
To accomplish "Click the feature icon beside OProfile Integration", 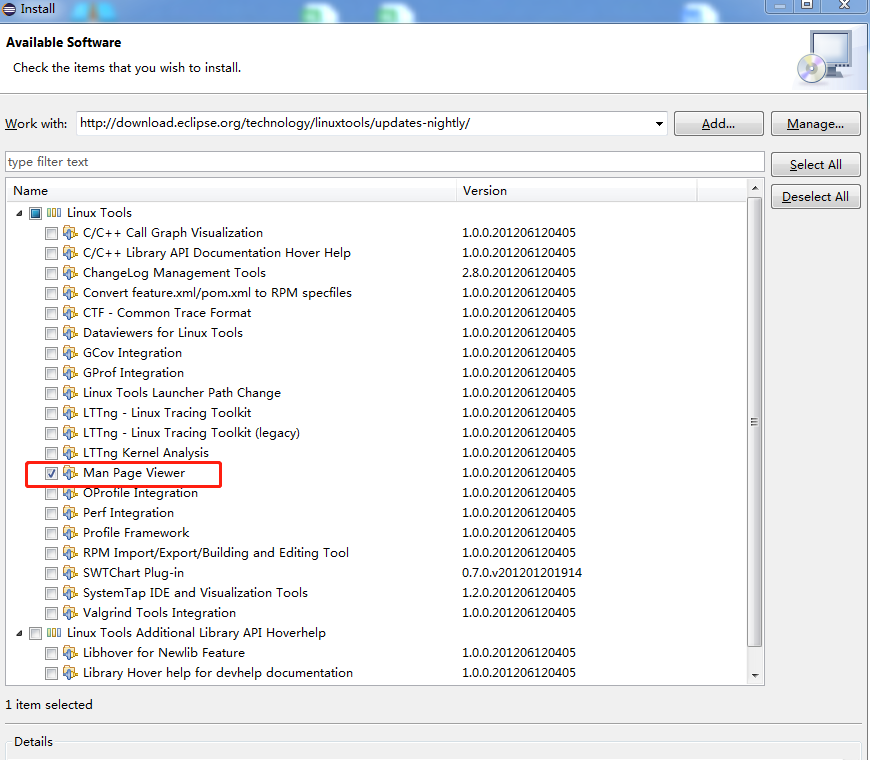I will click(70, 492).
